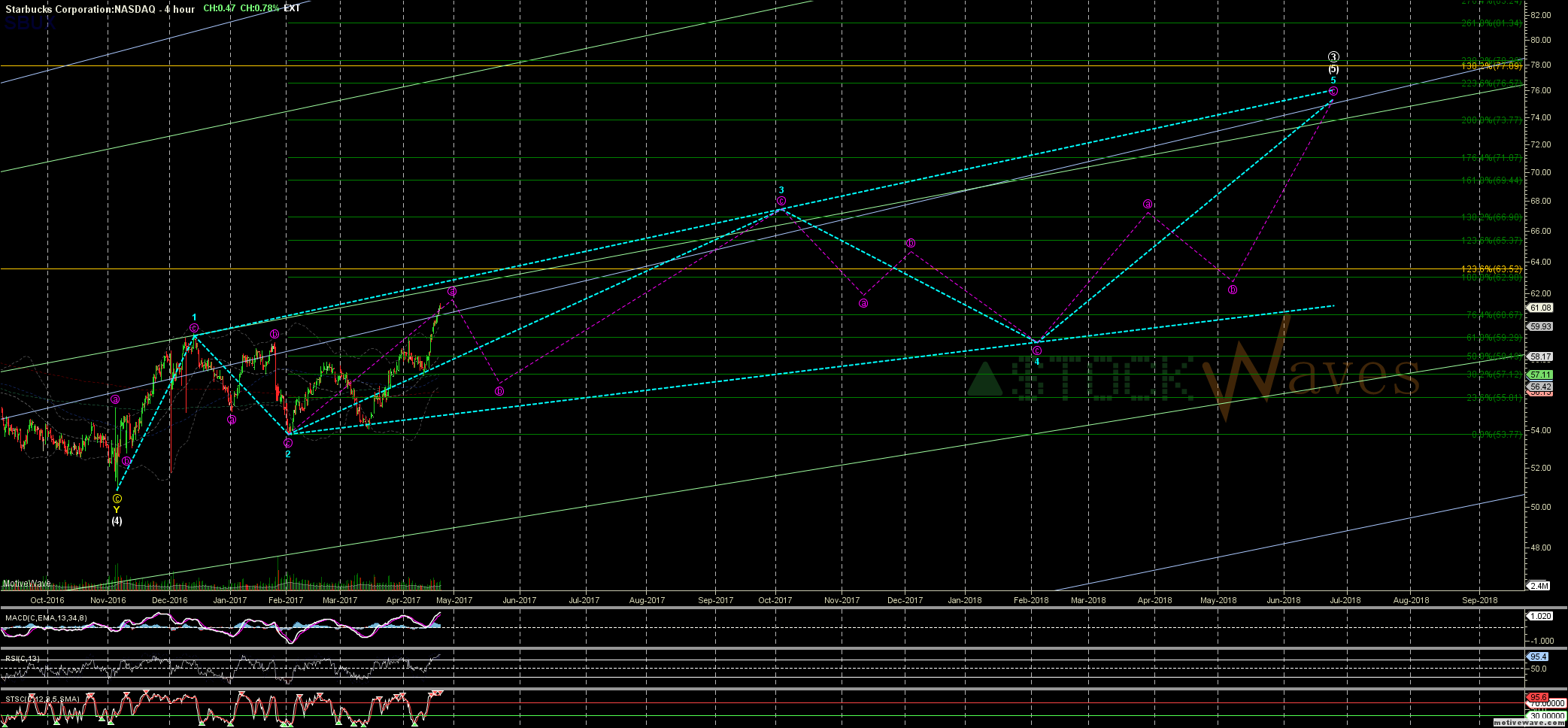Select the white (5) wave label
Image resolution: width=1568 pixels, height=728 pixels.
pos(1333,69)
